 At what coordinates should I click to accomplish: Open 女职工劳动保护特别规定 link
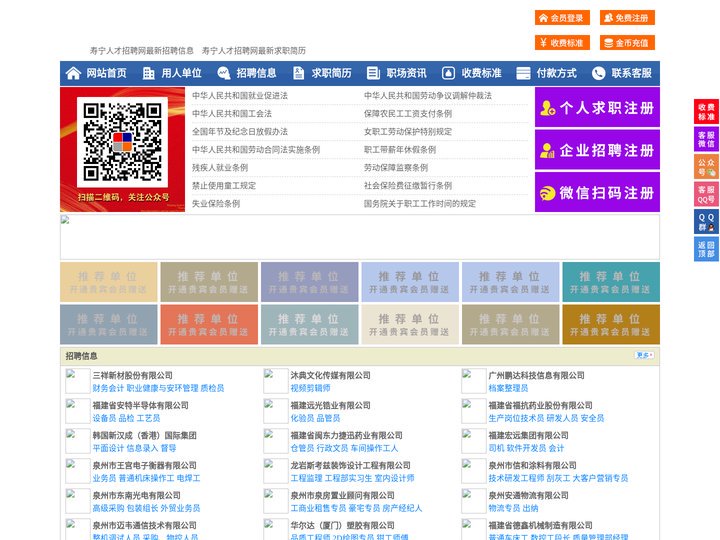pos(408,132)
